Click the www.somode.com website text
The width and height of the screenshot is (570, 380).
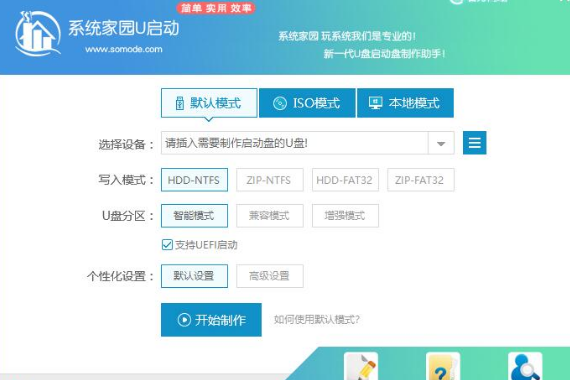coord(124,49)
